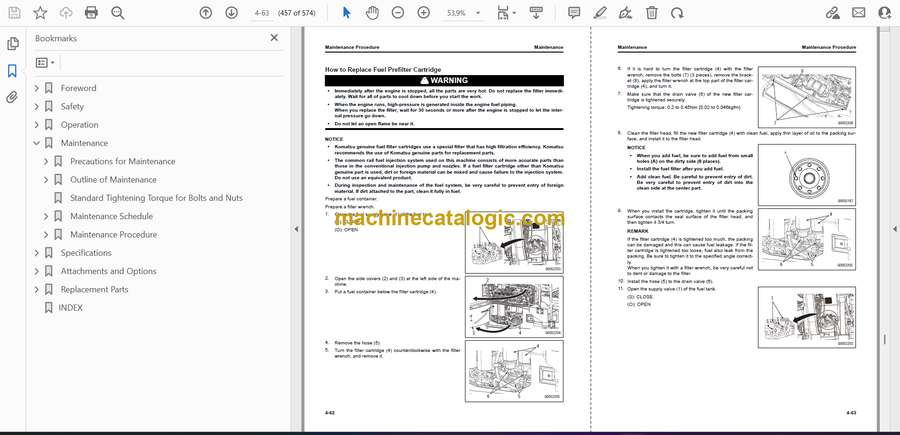
Task: Expand Attachments and Options bookmark
Action: point(37,271)
